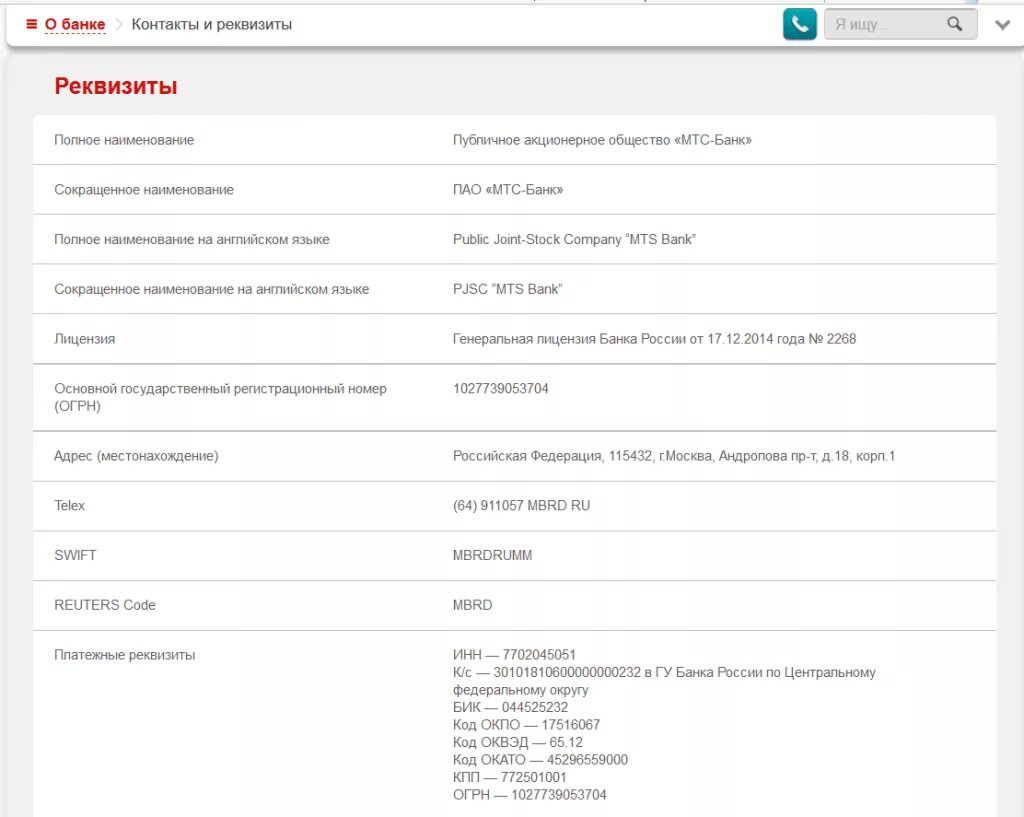Focus the Я ищу search field
The image size is (1024, 817).
pos(900,24)
